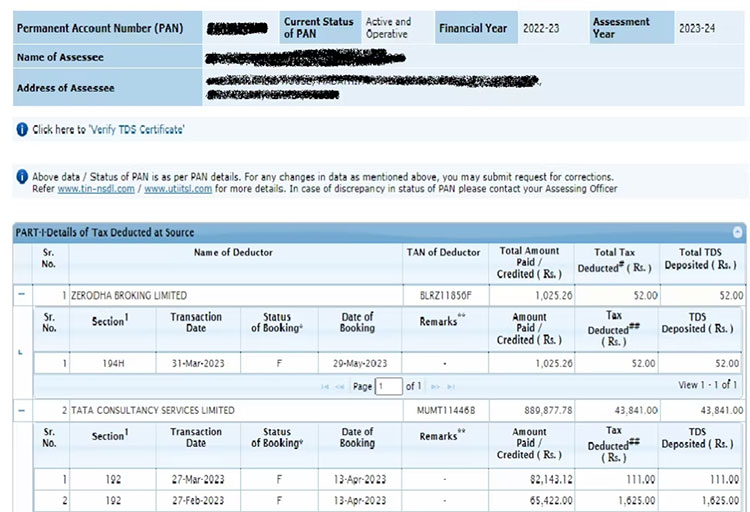
Task: Click the 194H section cell
Action: point(113,363)
